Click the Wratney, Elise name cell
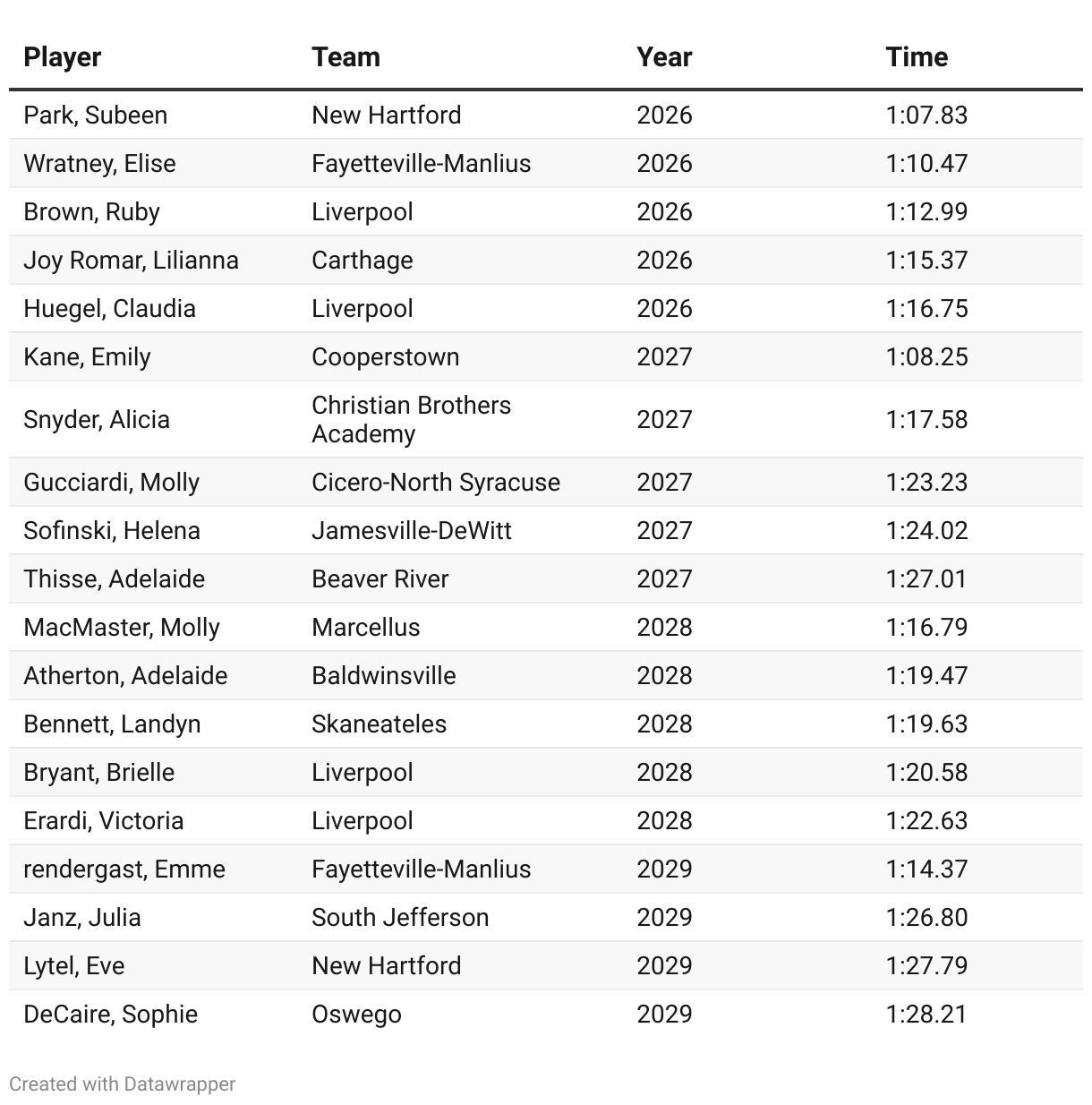1092x1105 pixels. [x=99, y=164]
